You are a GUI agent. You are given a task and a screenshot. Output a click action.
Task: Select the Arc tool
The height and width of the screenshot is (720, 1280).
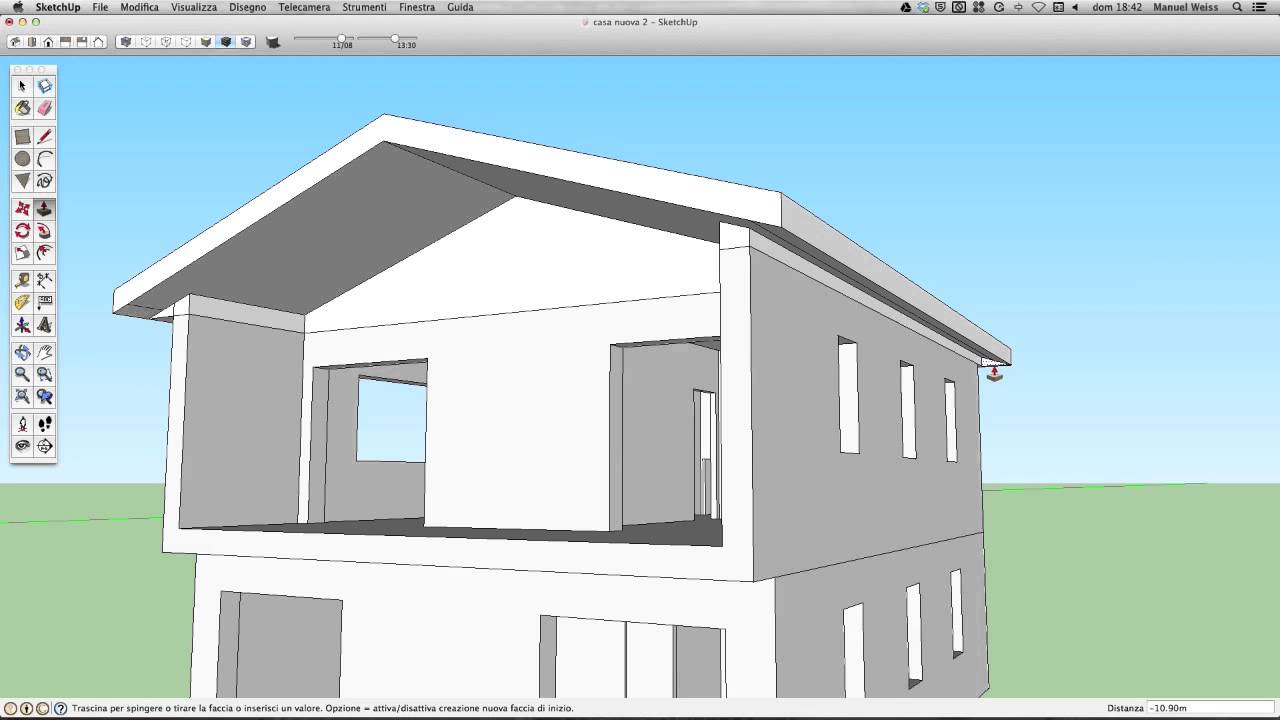pyautogui.click(x=45, y=159)
